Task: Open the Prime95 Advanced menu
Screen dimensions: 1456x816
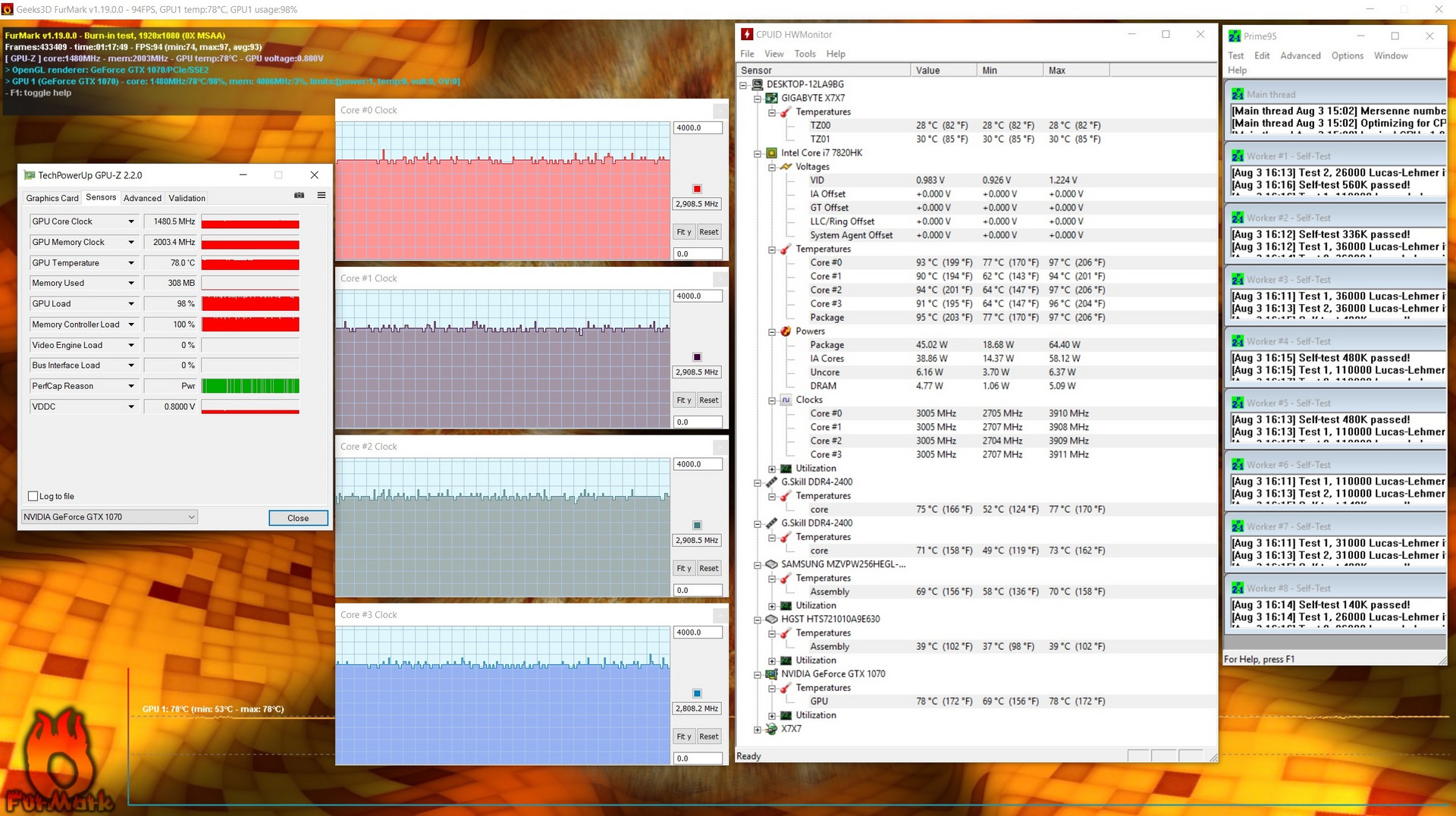Action: pos(1300,55)
